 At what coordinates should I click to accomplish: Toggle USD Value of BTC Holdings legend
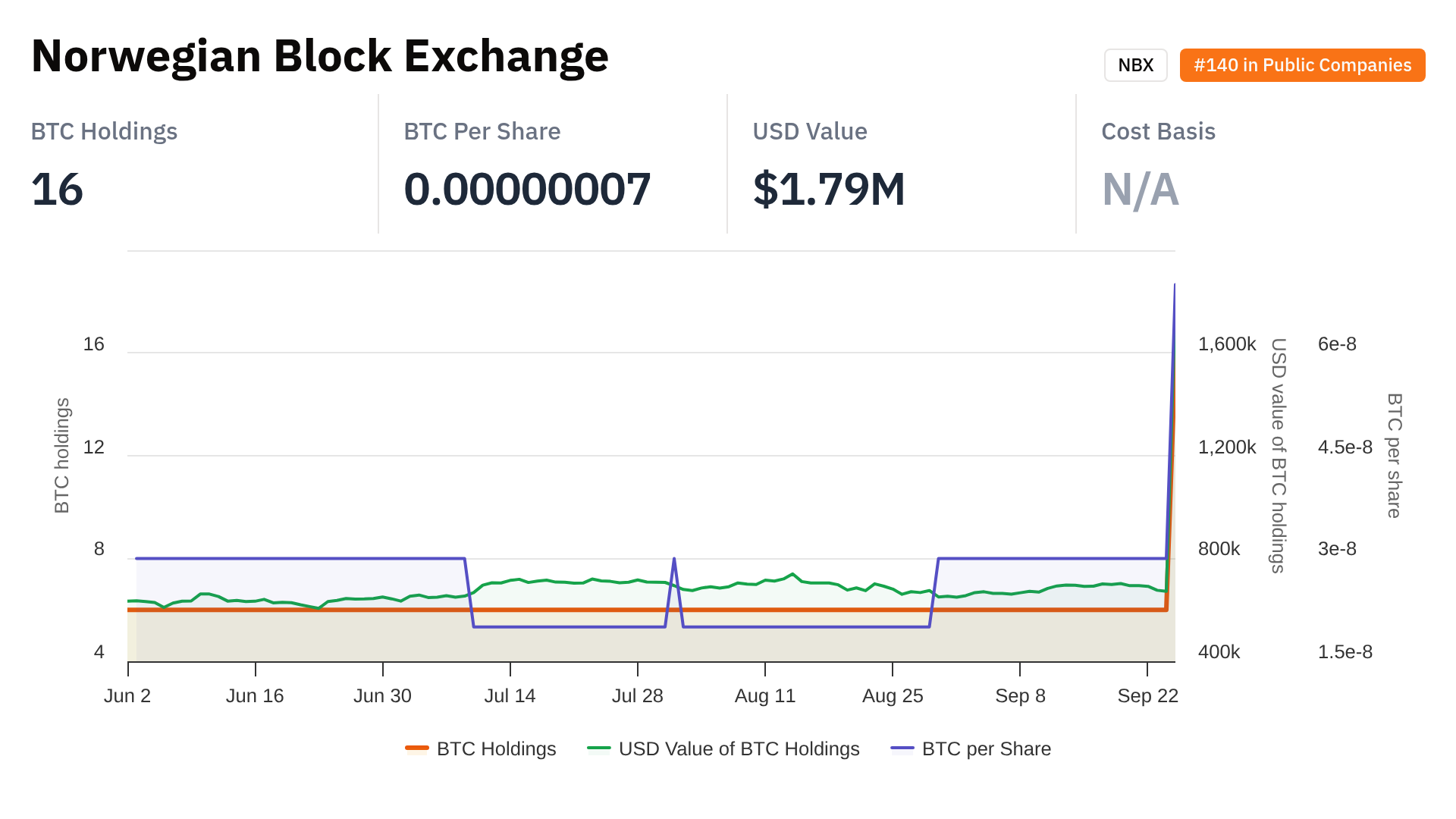tap(739, 748)
